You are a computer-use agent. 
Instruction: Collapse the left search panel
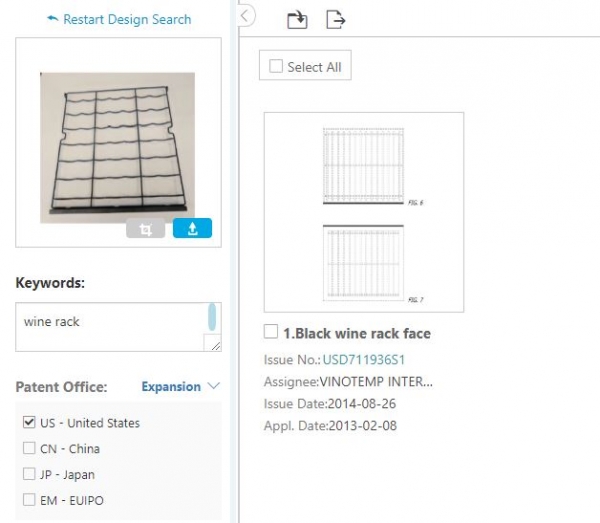point(246,16)
